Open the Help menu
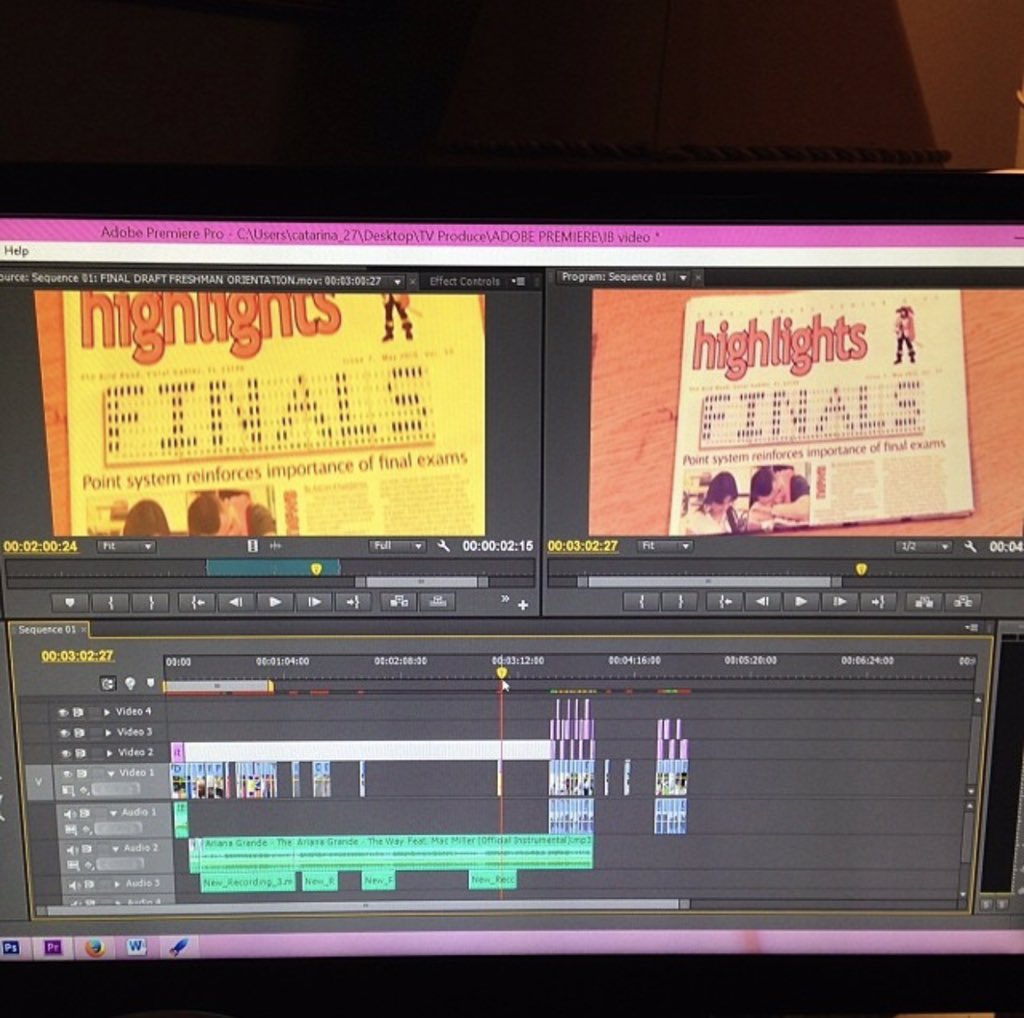This screenshot has height=1018, width=1024. (16, 251)
